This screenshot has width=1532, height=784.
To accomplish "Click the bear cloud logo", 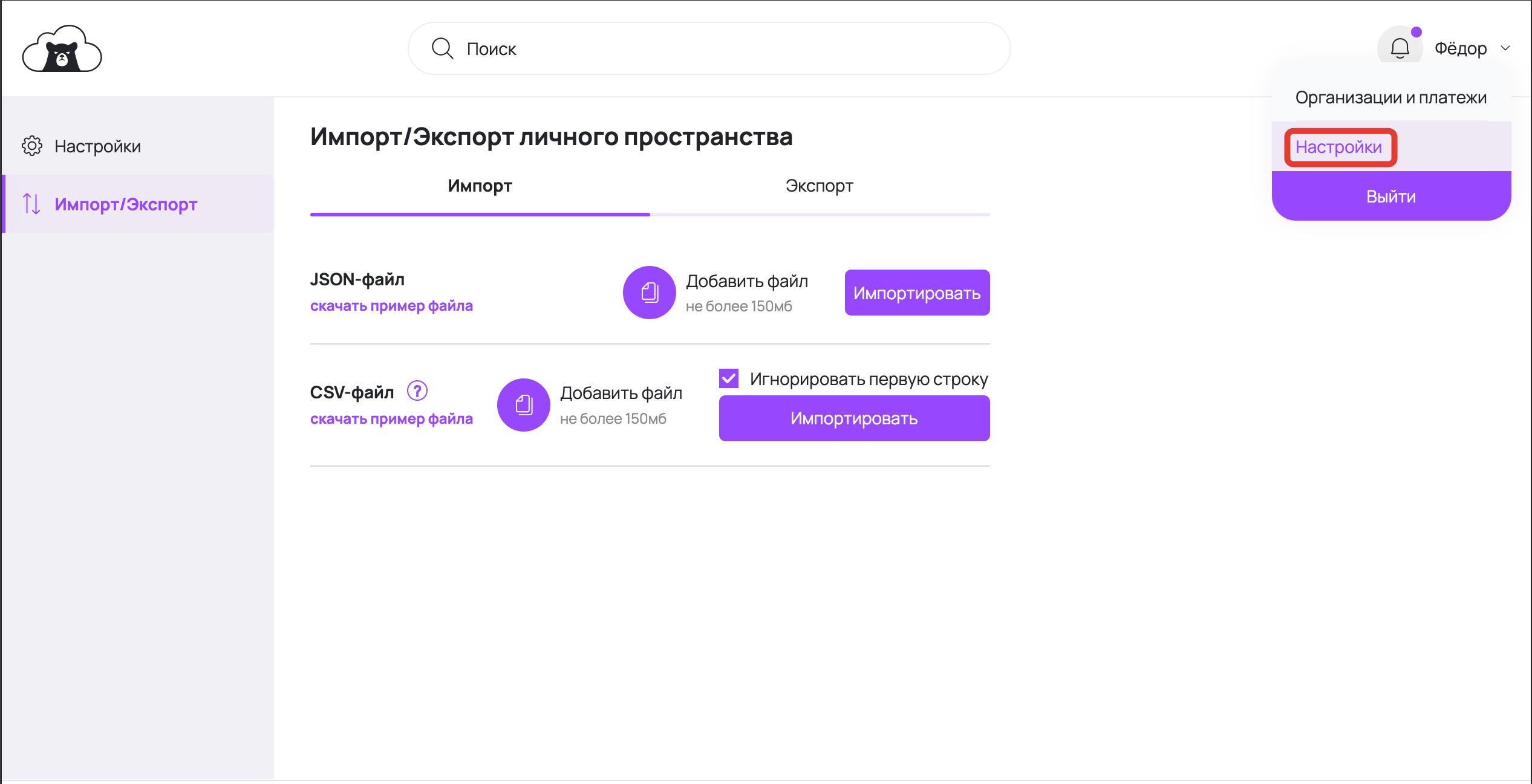I will (x=61, y=48).
